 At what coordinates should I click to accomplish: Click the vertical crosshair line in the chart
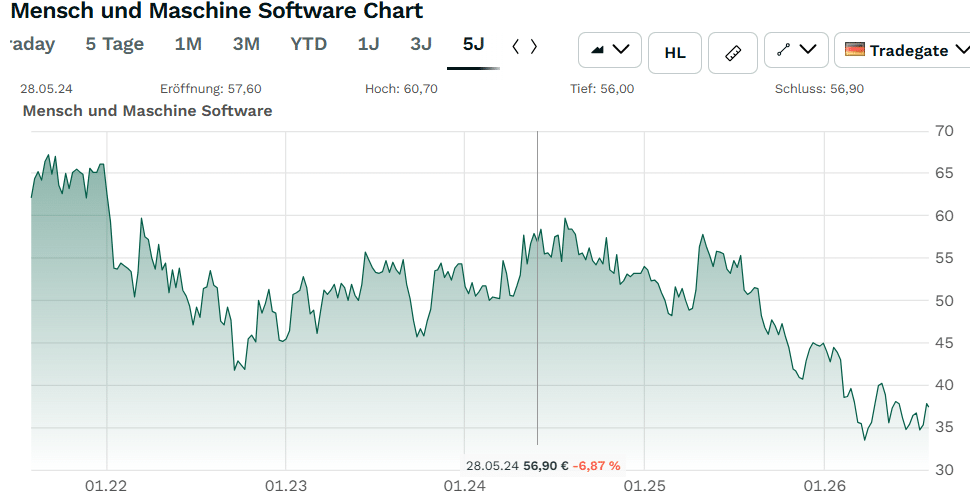pyautogui.click(x=537, y=288)
